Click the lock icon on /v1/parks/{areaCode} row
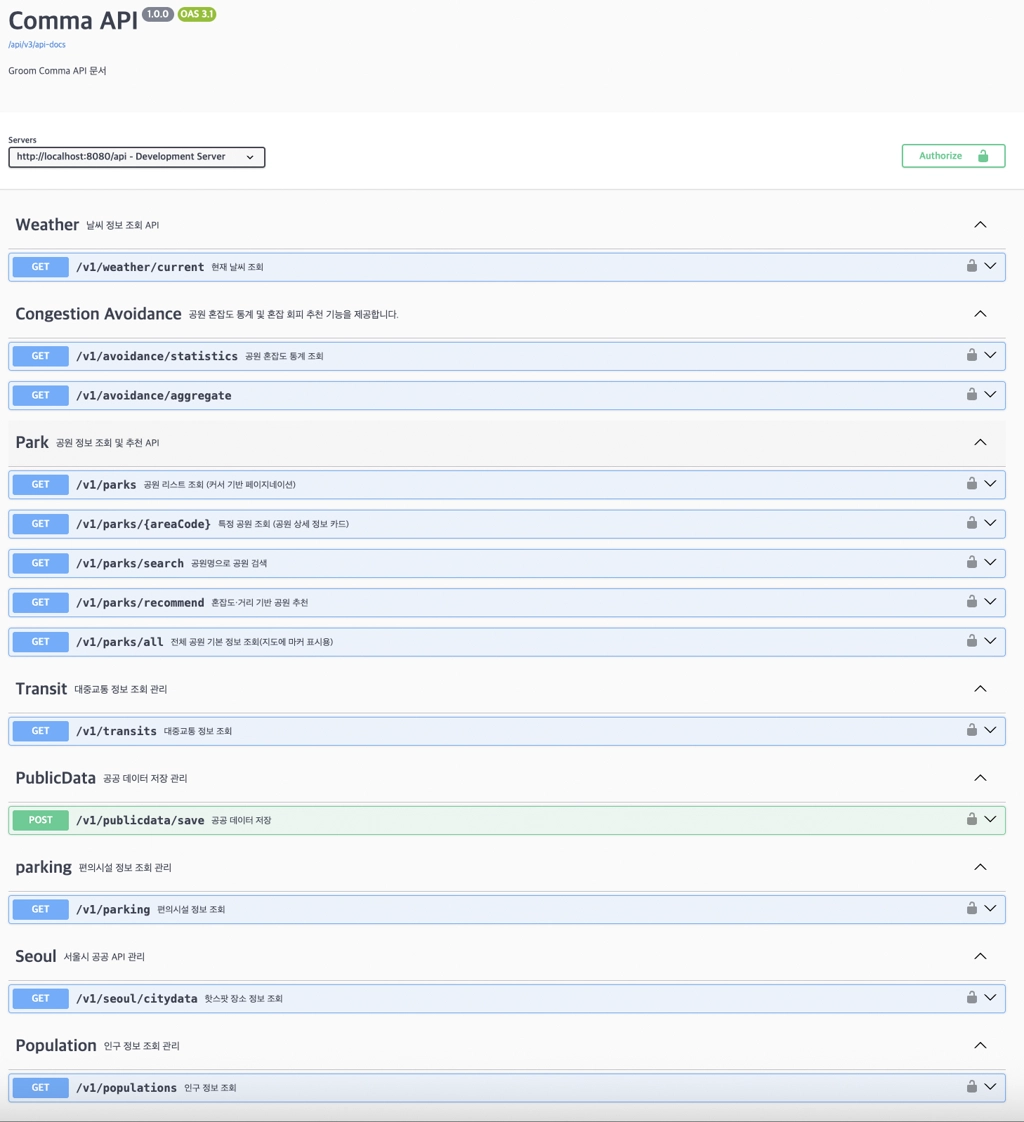The width and height of the screenshot is (1024, 1122). click(972, 522)
